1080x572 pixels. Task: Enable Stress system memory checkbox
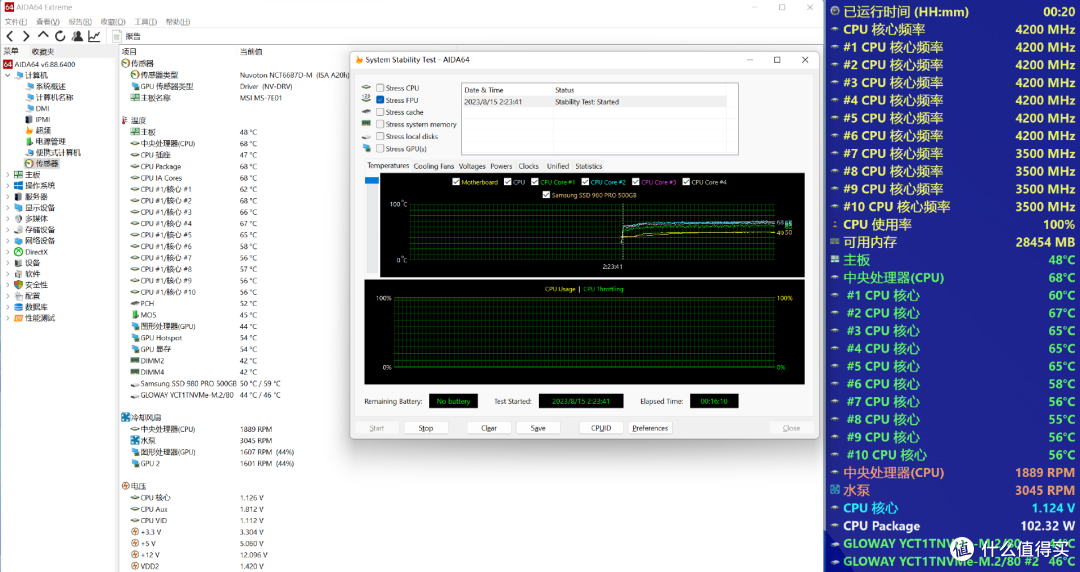click(380, 124)
